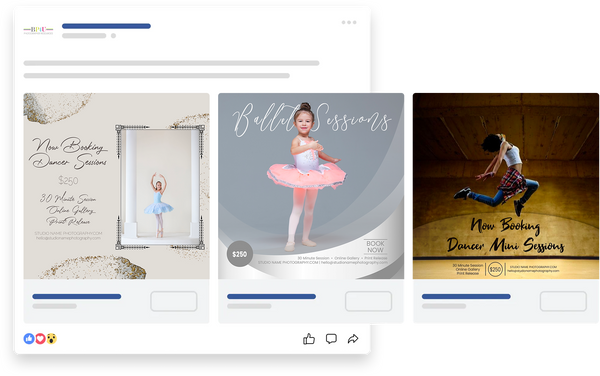Image resolution: width=600 pixels, height=376 pixels.
Task: Click action button under Dancer Sessions card
Action: [x=174, y=301]
